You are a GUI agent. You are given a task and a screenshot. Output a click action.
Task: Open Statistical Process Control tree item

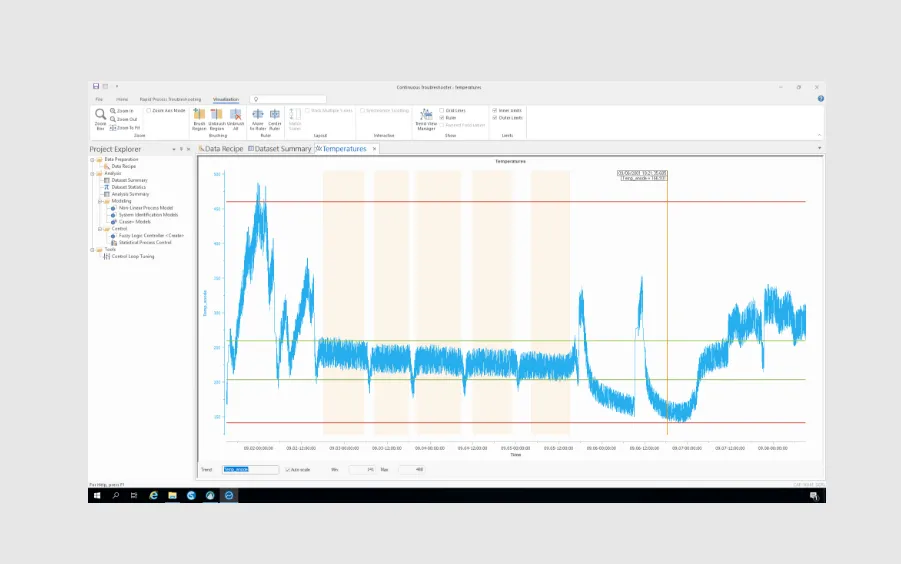(x=141, y=242)
